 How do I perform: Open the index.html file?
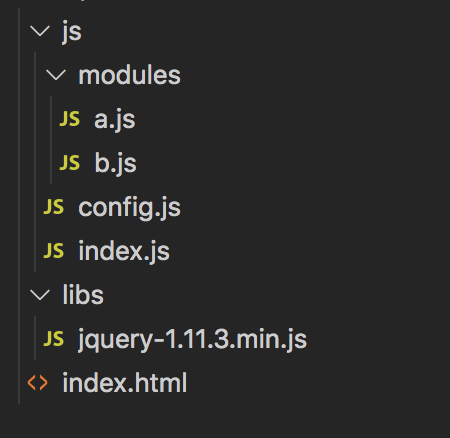point(125,383)
